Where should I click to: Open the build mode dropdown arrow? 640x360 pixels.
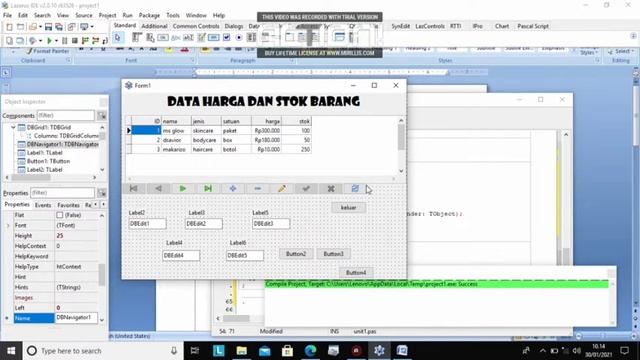pyautogui.click(x=40, y=40)
